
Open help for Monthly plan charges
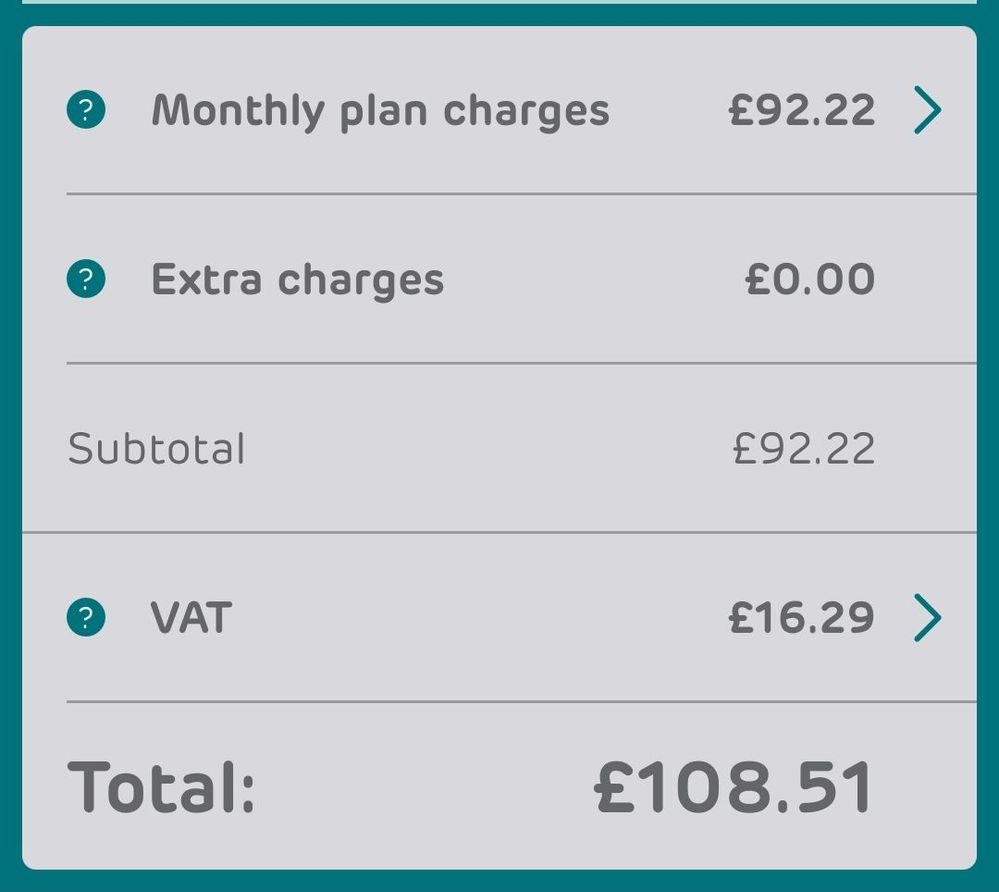[86, 110]
